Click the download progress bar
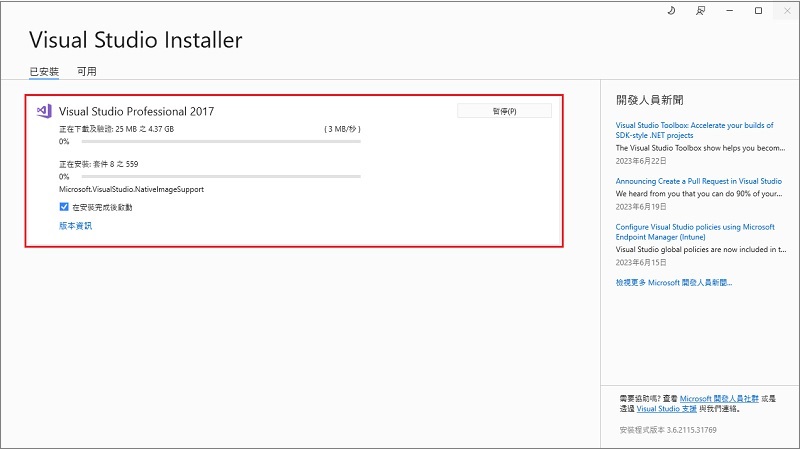Screen dimensions: 800x449 (x=210, y=142)
